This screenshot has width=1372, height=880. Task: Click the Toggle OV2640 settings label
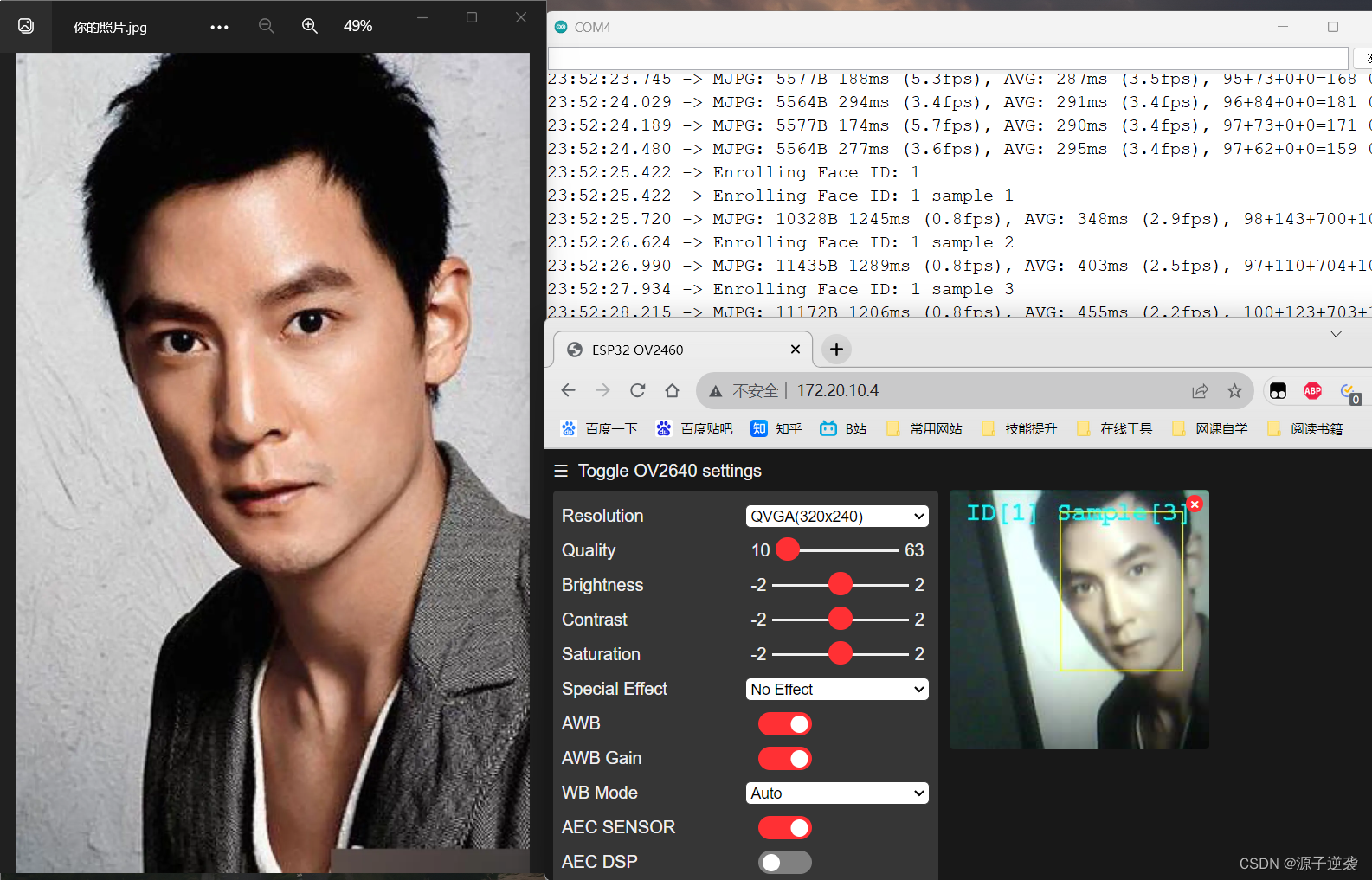pyautogui.click(x=670, y=471)
